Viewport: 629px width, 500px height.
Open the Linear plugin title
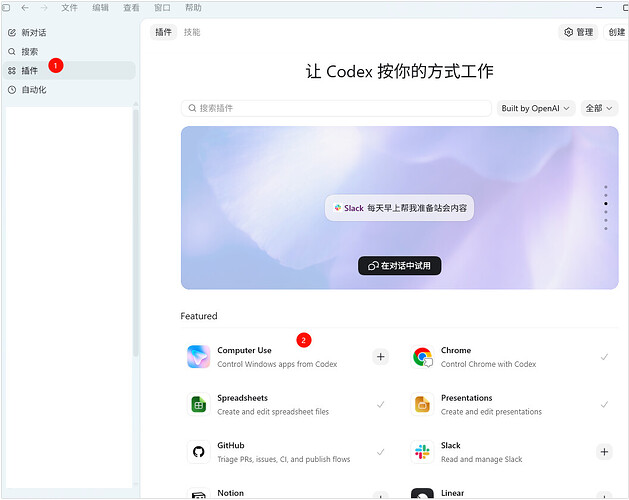pos(452,493)
